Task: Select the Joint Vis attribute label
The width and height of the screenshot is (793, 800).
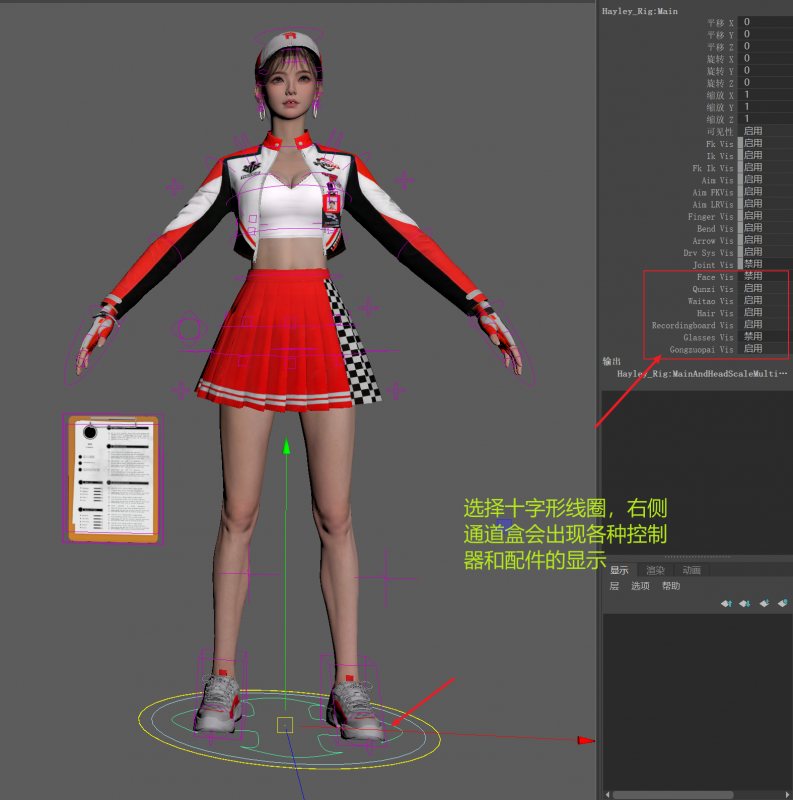Action: click(713, 265)
